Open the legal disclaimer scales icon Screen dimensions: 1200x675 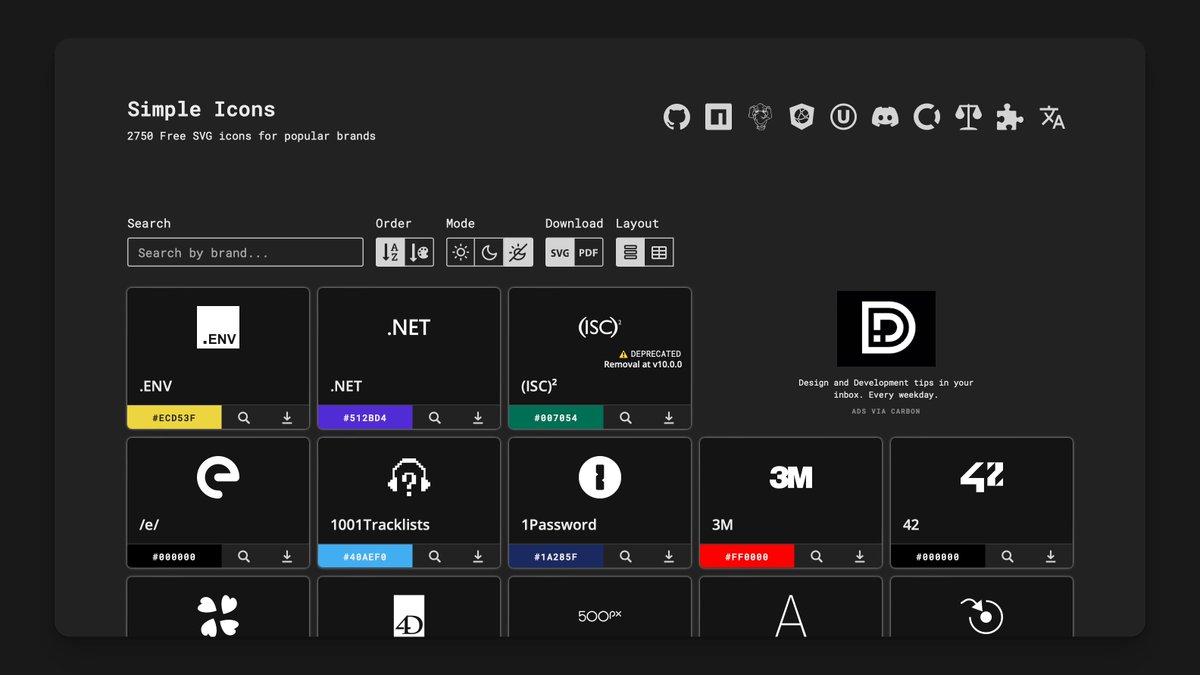click(968, 117)
